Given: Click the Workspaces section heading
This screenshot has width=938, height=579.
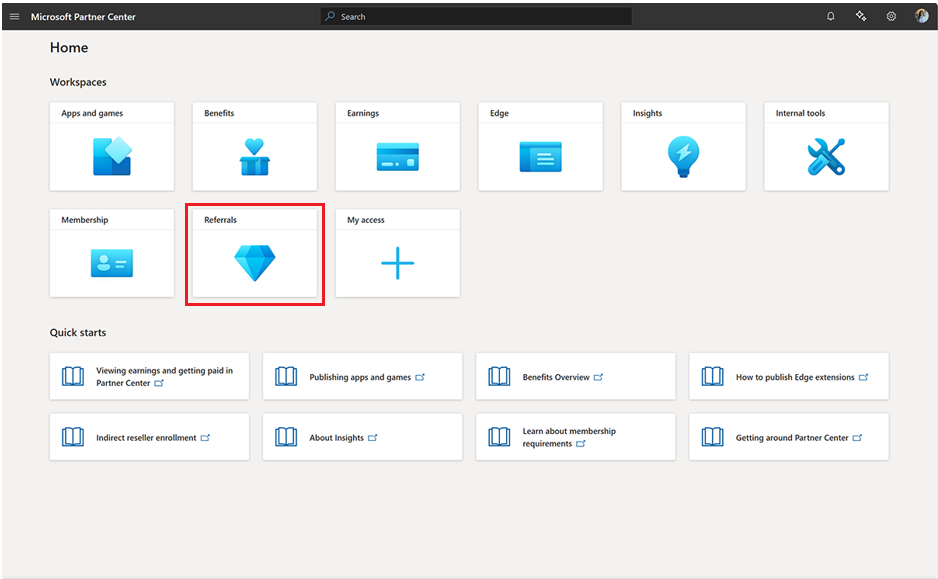Looking at the screenshot, I should [x=78, y=82].
